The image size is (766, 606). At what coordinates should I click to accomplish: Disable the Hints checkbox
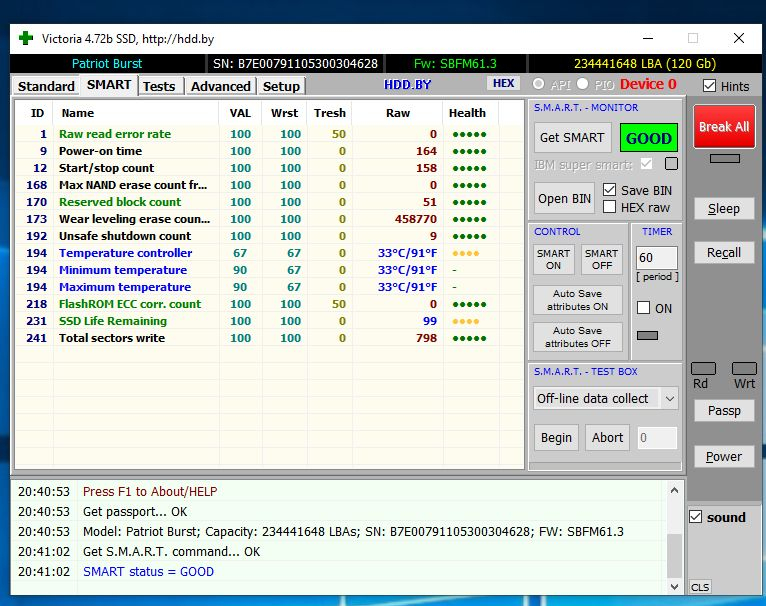[x=709, y=86]
